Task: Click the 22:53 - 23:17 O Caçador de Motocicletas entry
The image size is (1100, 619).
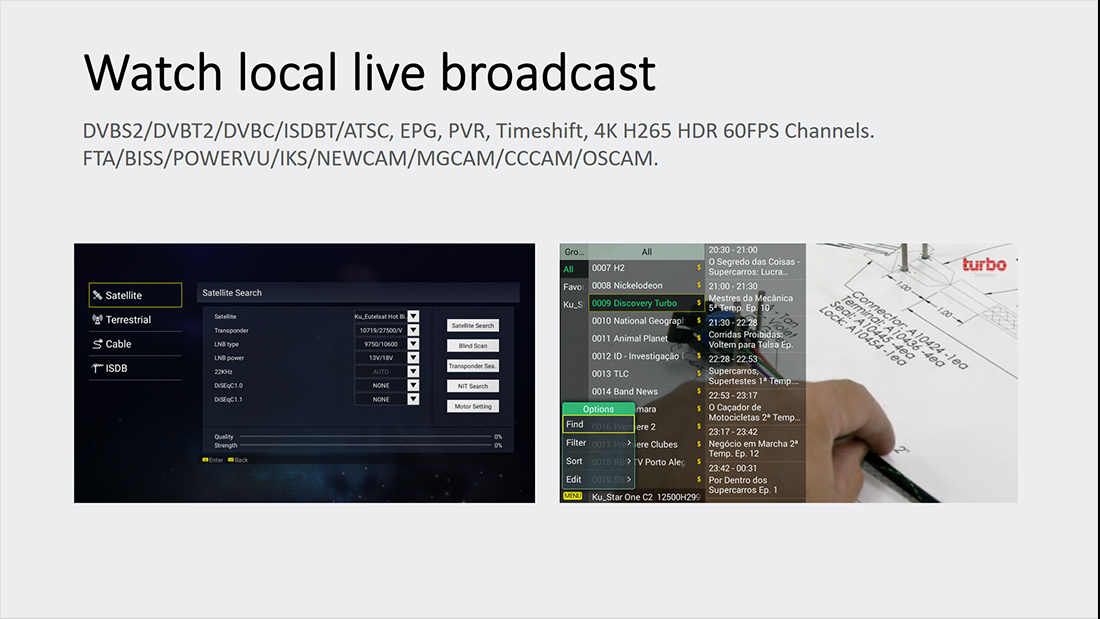Action: point(755,406)
